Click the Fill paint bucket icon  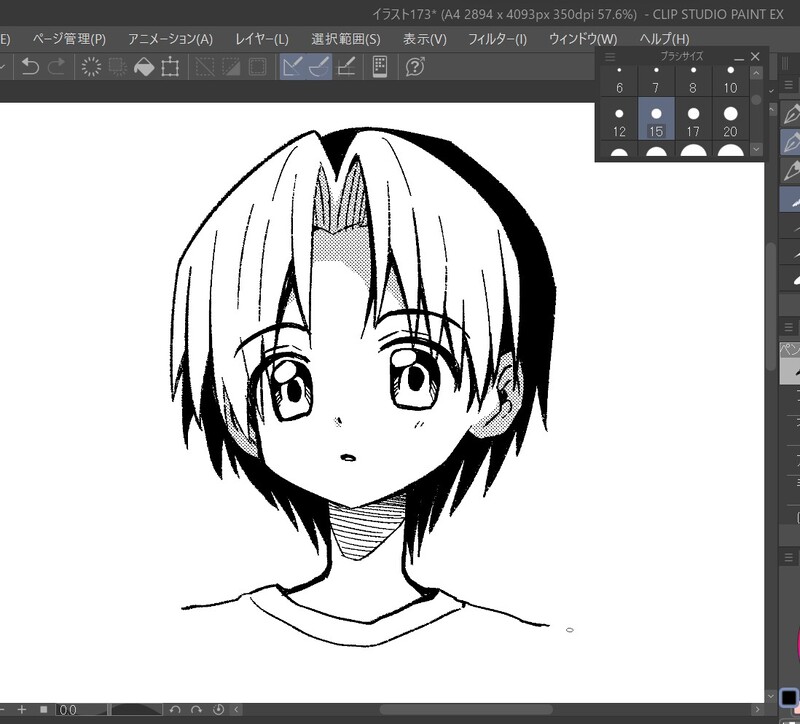144,66
